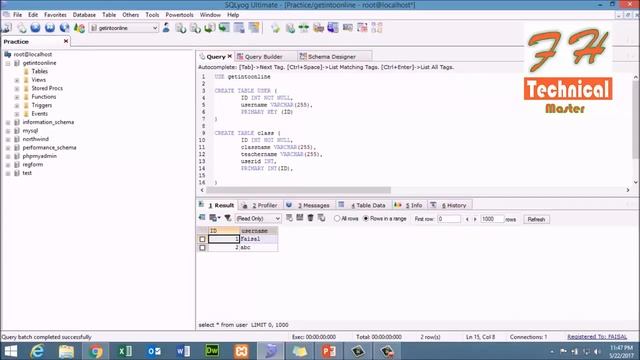This screenshot has width=640, height=360.
Task: Click the volume icon in system tray
Action: tap(597, 351)
